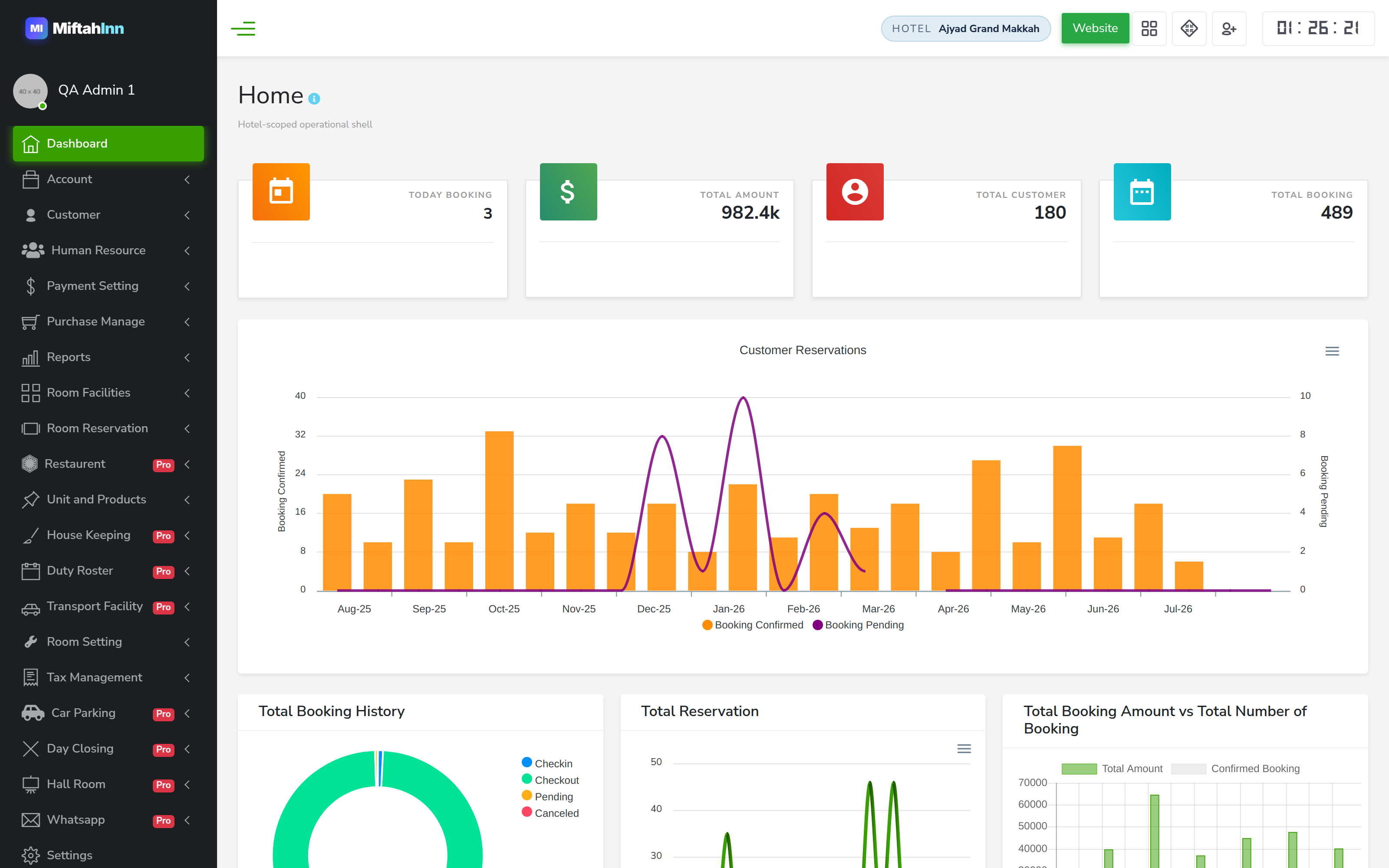Click the diamond-shaped icon next to the grid icon
Viewport: 1389px width, 868px height.
coord(1189,28)
